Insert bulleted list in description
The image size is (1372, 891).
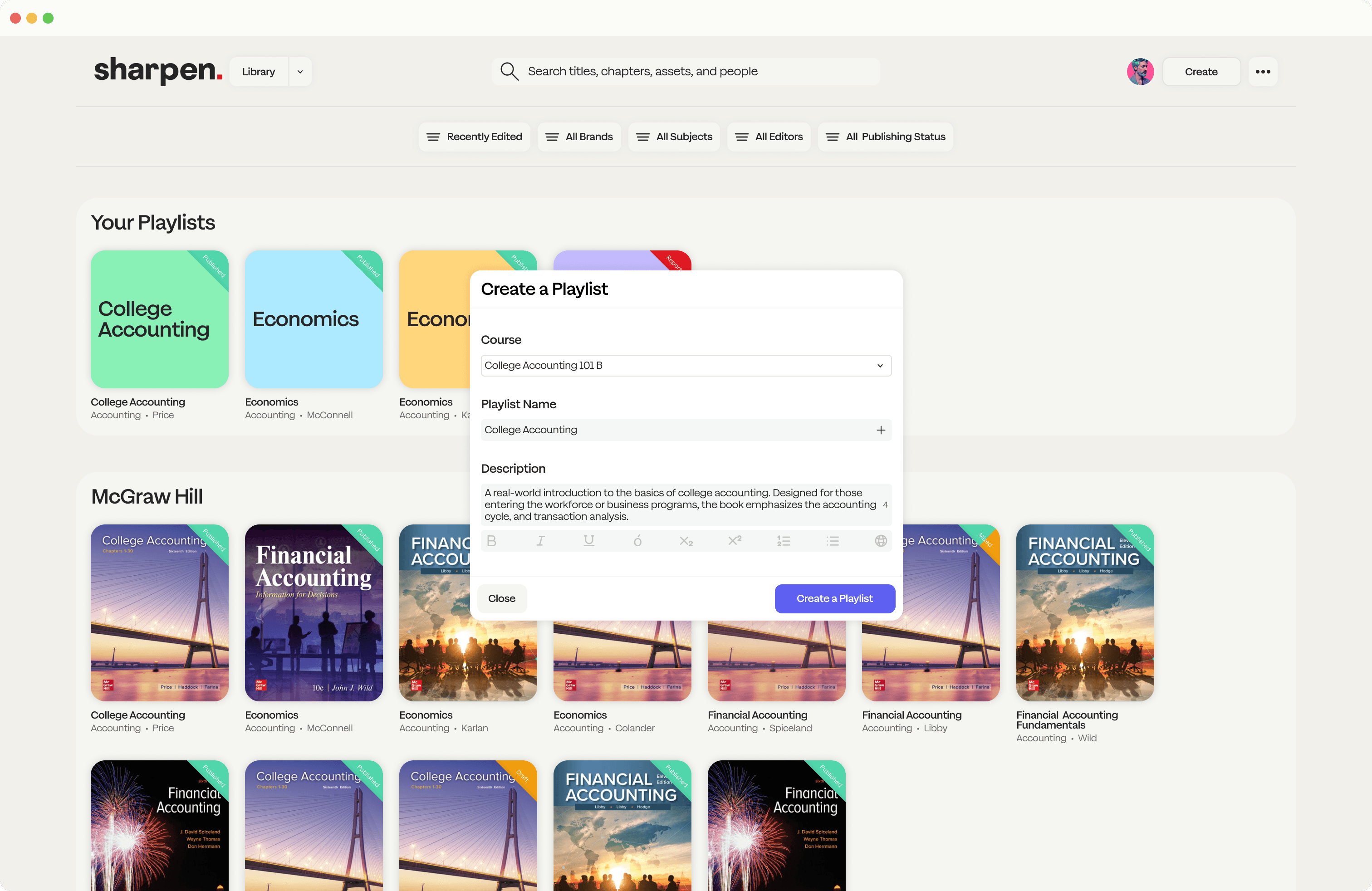tap(833, 541)
